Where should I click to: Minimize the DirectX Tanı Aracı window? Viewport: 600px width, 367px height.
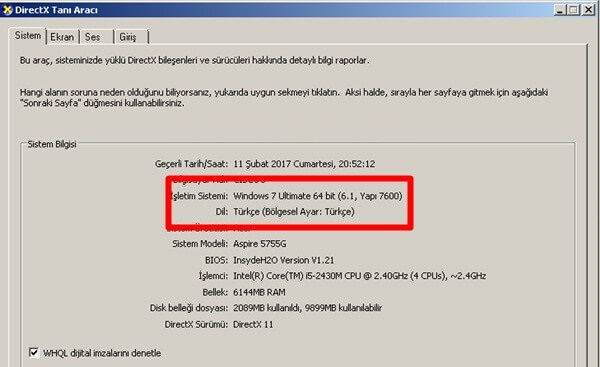(x=560, y=10)
